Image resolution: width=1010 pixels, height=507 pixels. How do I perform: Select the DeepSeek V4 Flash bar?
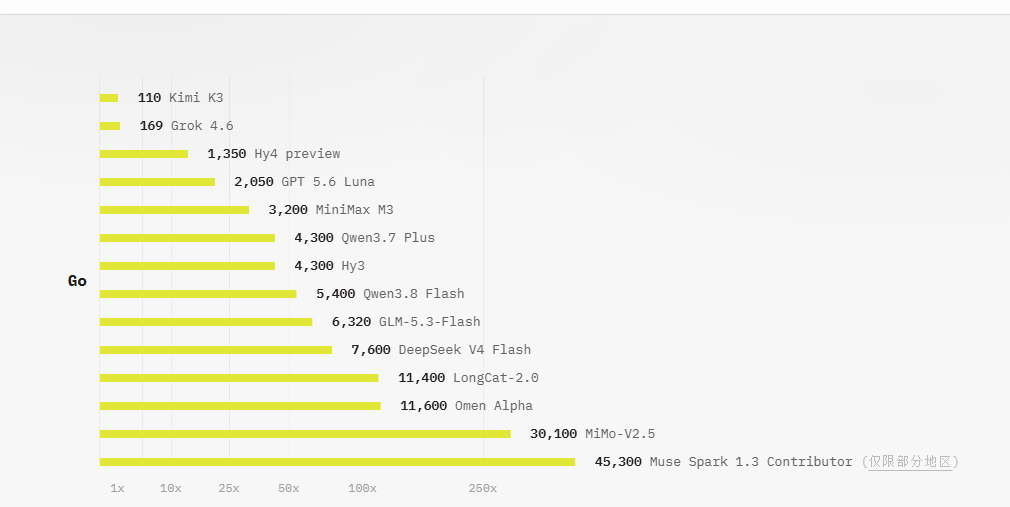[x=216, y=350]
